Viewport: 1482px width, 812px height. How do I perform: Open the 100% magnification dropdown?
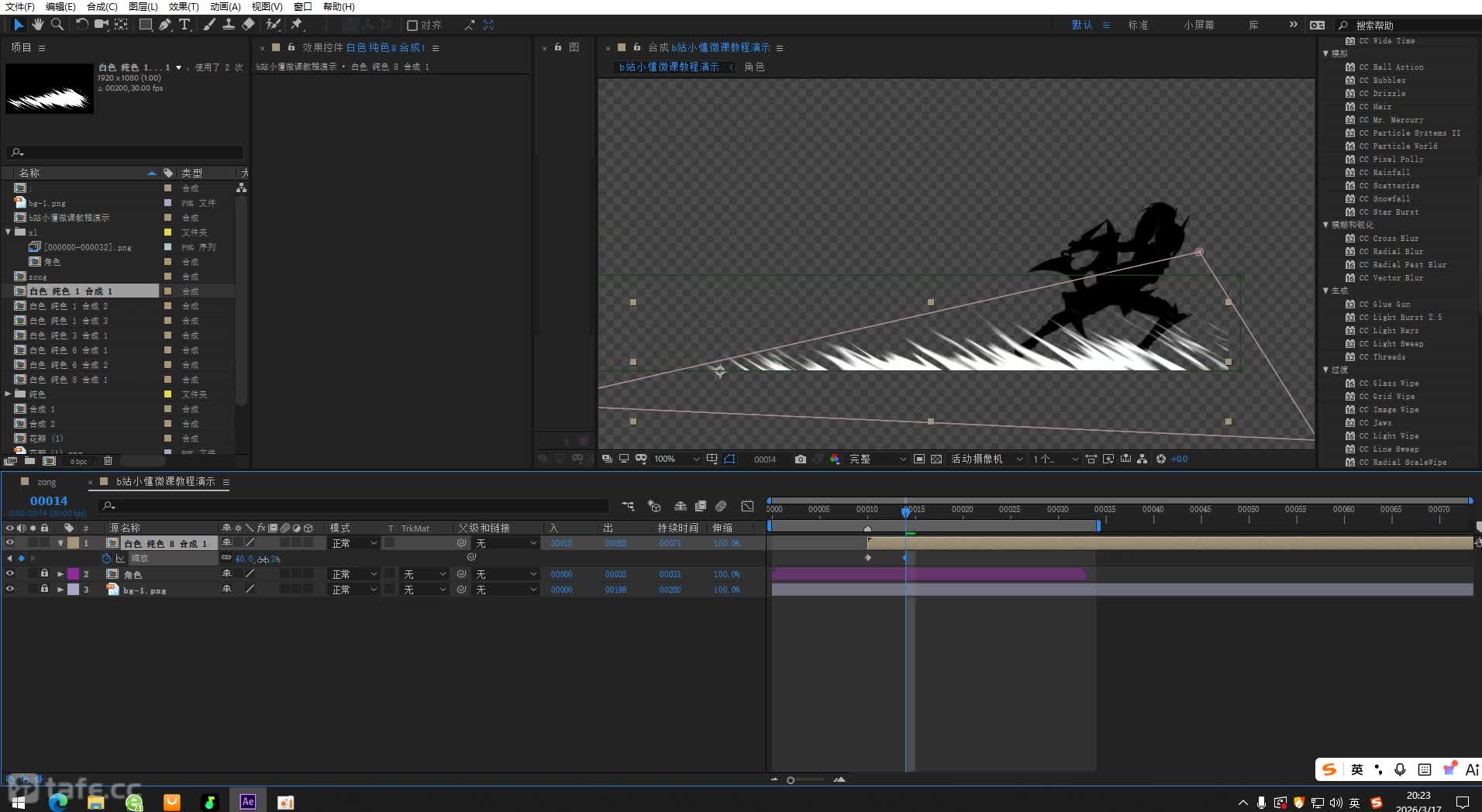677,459
